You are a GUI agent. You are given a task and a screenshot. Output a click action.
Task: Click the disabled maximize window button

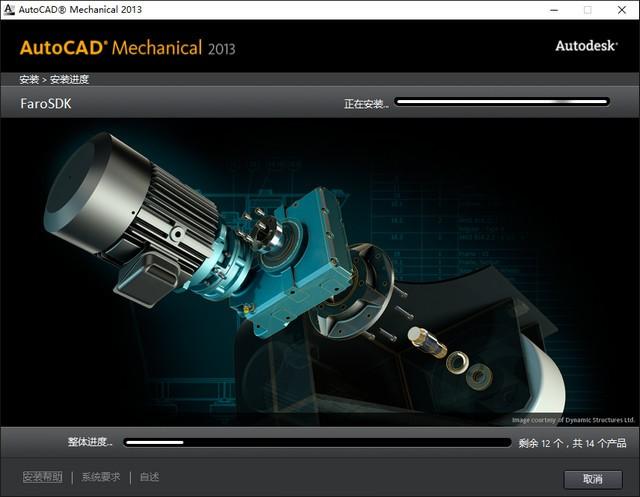coord(588,10)
